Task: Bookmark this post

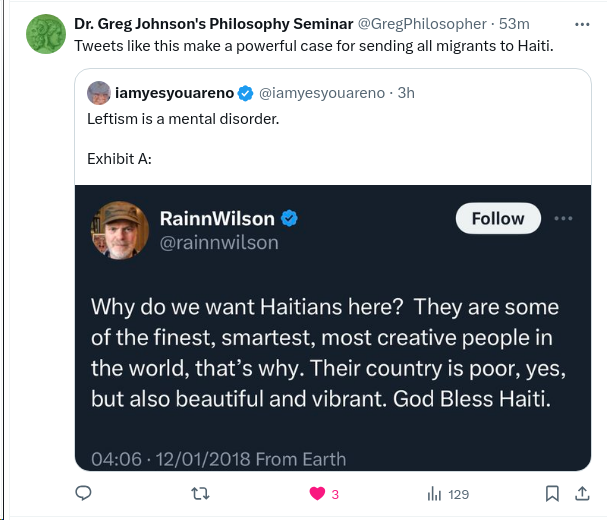Action: [x=552, y=493]
